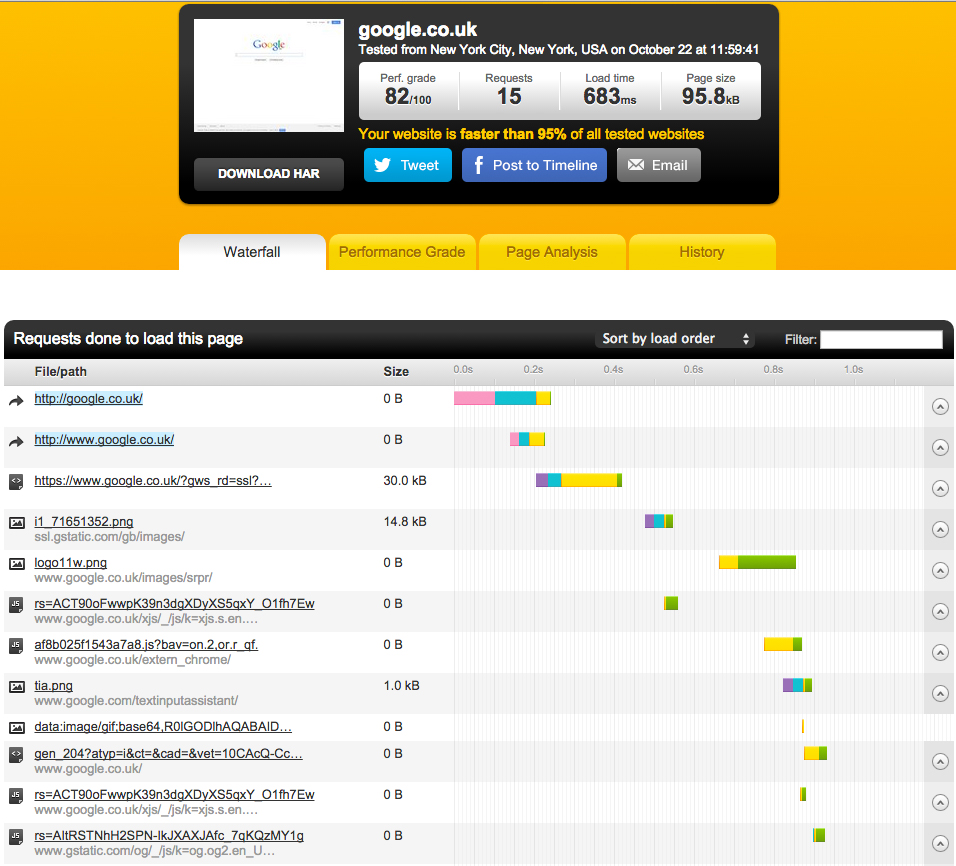The width and height of the screenshot is (956, 866).
Task: Expand the tia.png request details
Action: [x=940, y=693]
